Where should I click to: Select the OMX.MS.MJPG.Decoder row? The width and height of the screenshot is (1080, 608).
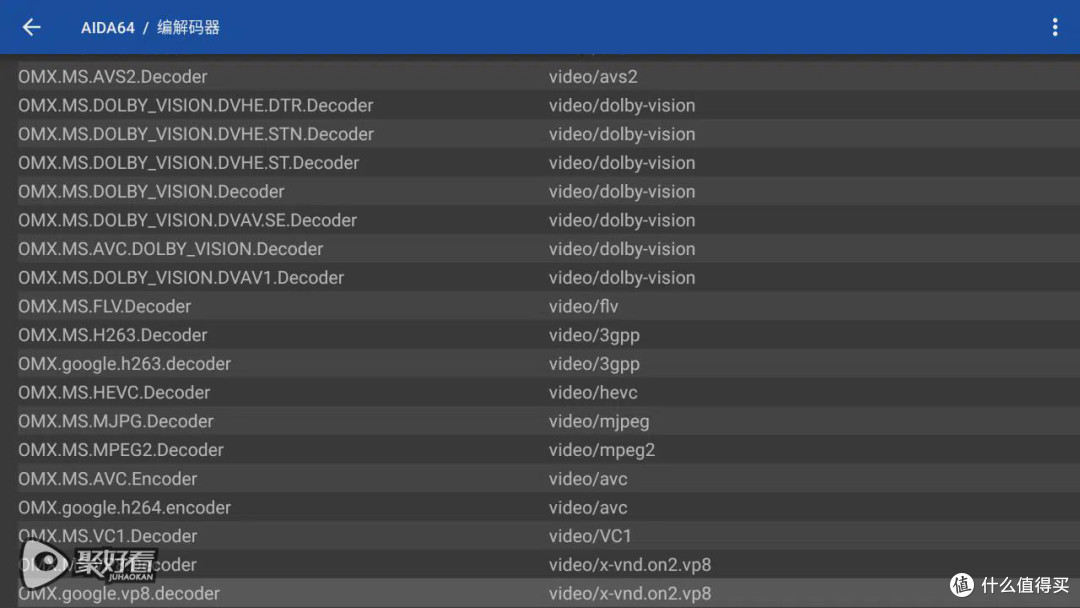pos(116,422)
